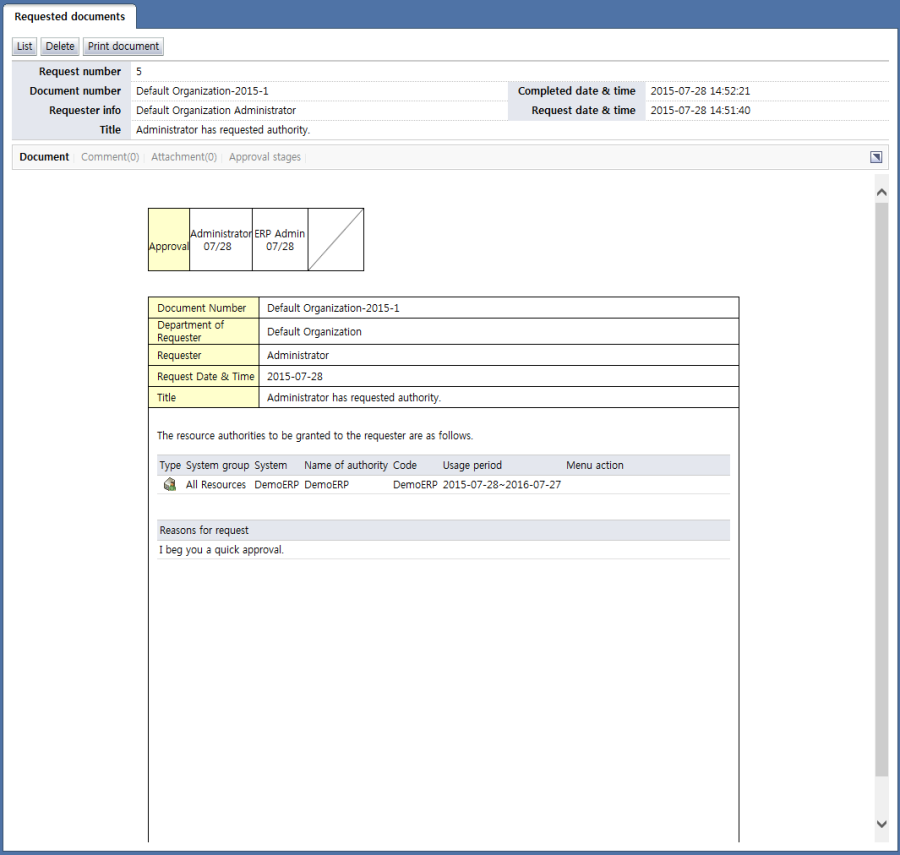Click the Usage period column header
Screen dimensions: 900x855
pyautogui.click(x=472, y=465)
